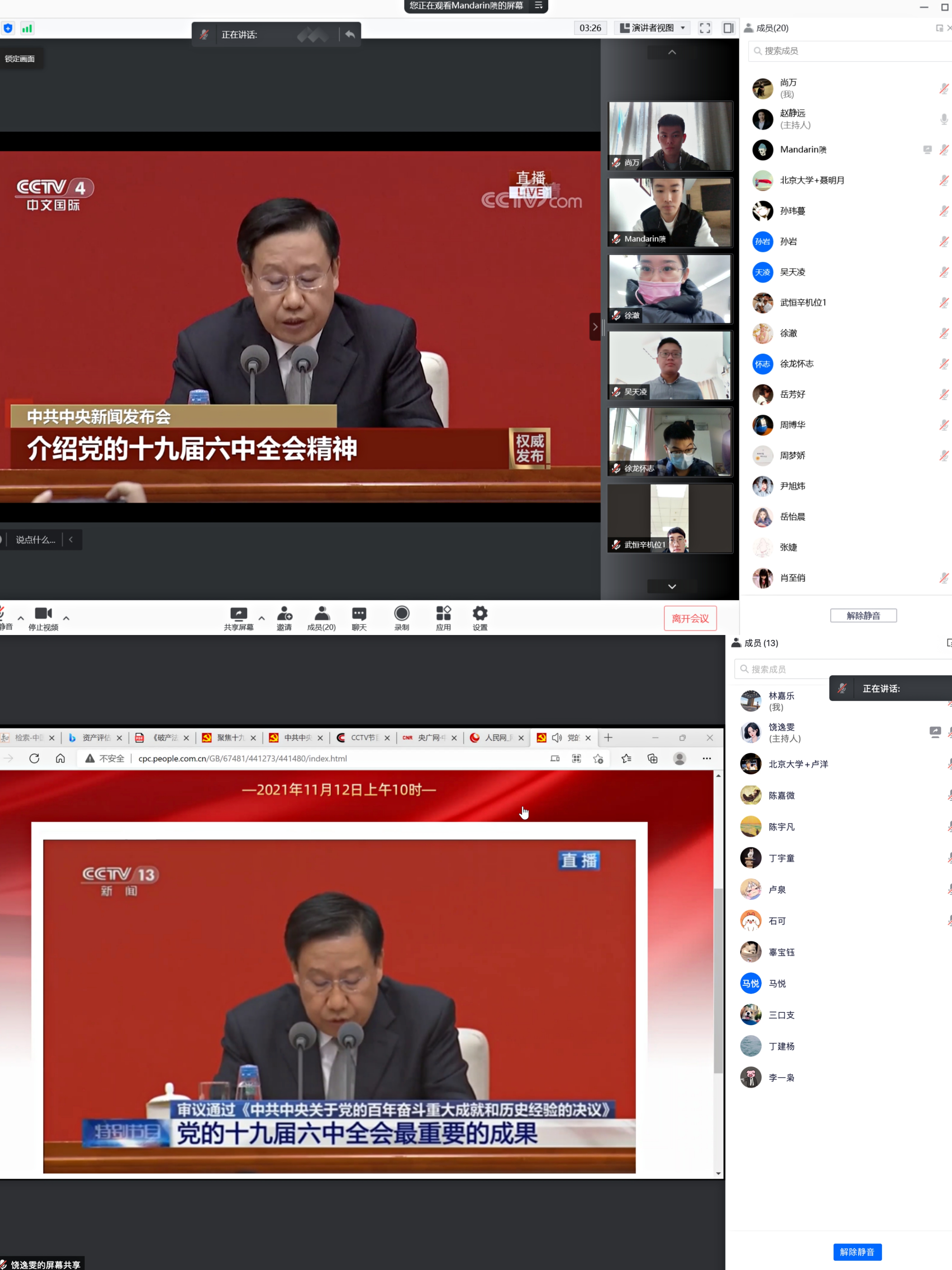Start recording with the record icon
Screen dimensions: 952x1270
(x=402, y=614)
